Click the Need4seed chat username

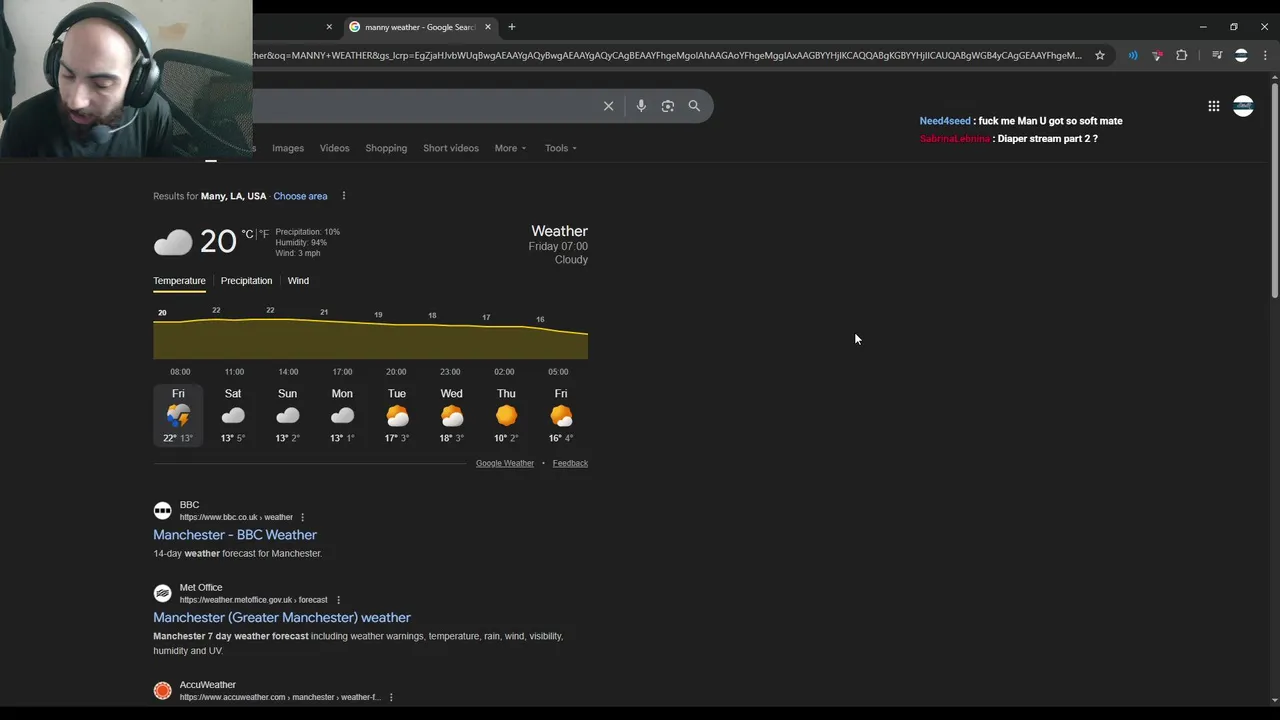945,121
